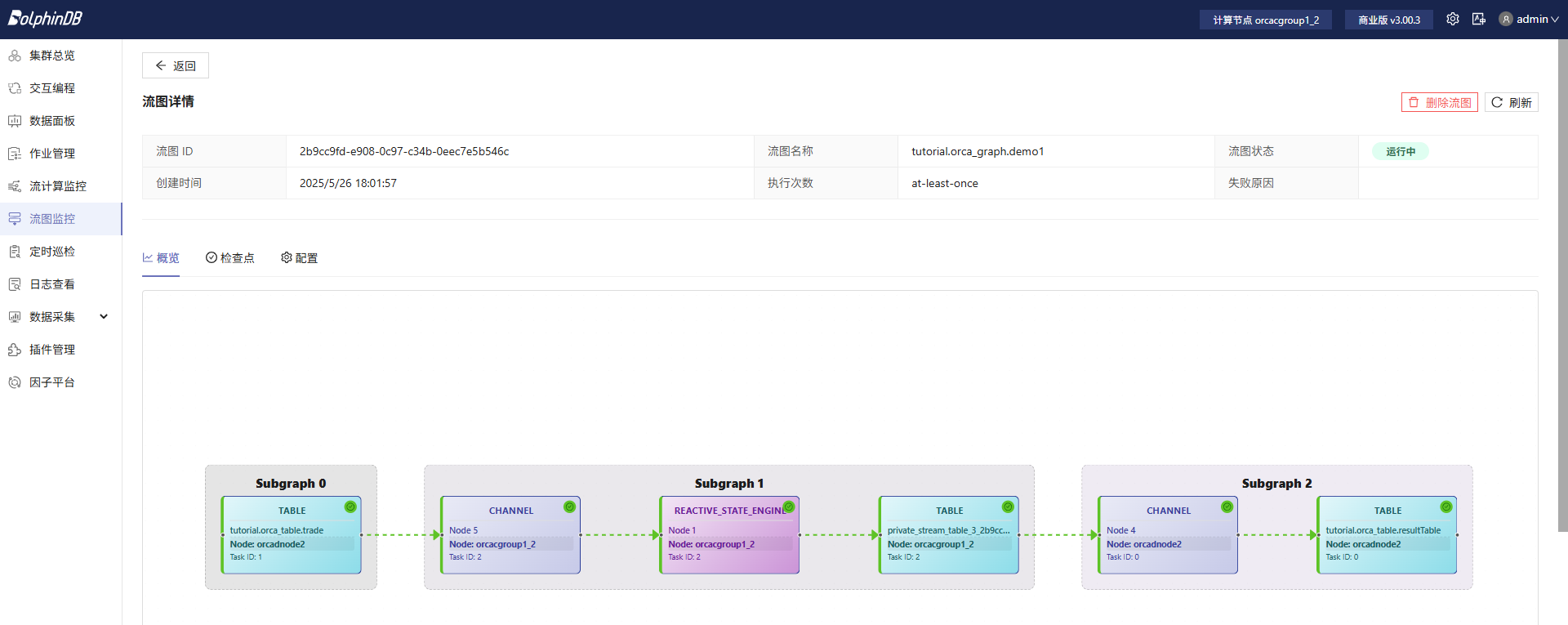Click the 删除流图 delete button
This screenshot has height=625, width=1568.
(x=1439, y=102)
